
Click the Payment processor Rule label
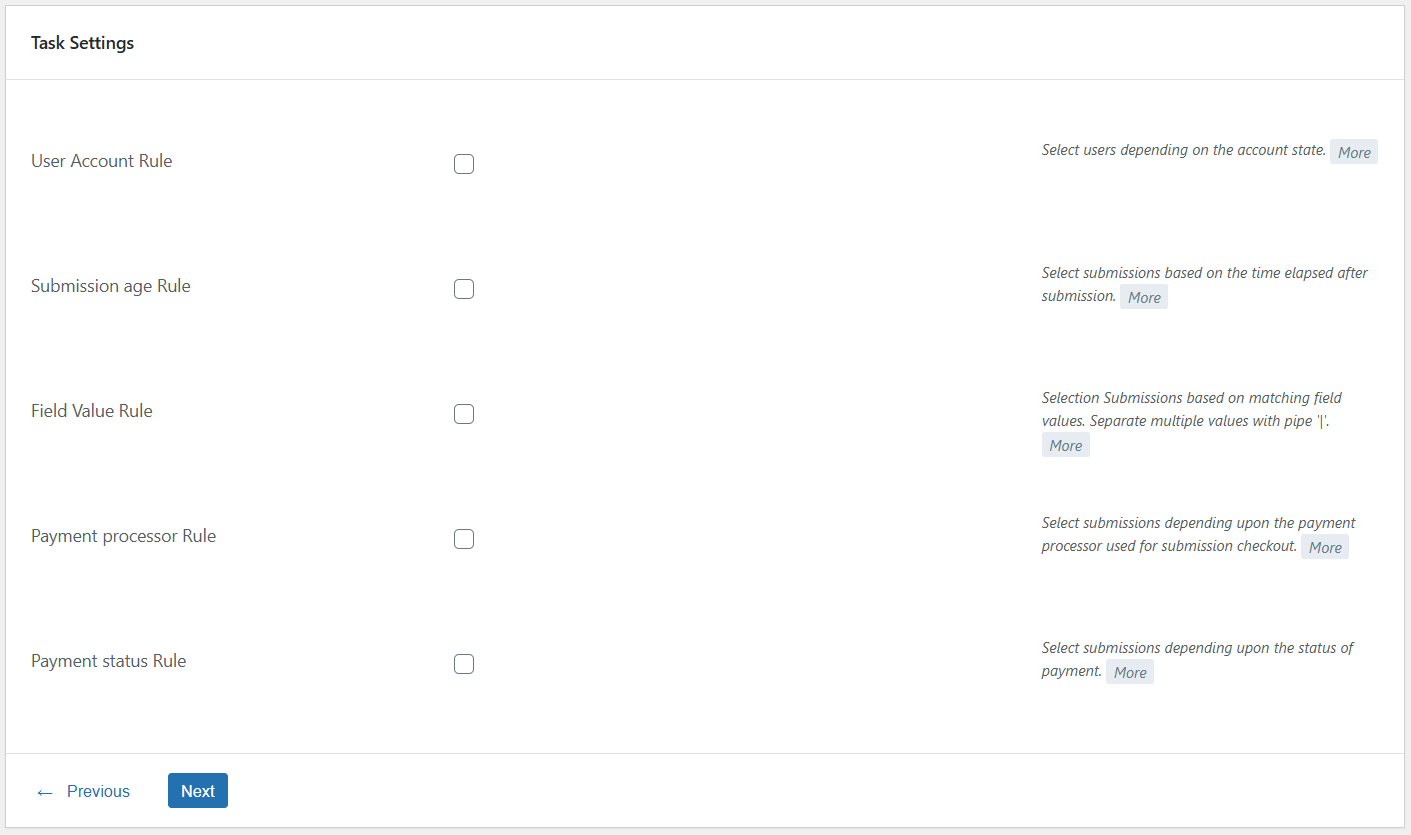point(123,536)
